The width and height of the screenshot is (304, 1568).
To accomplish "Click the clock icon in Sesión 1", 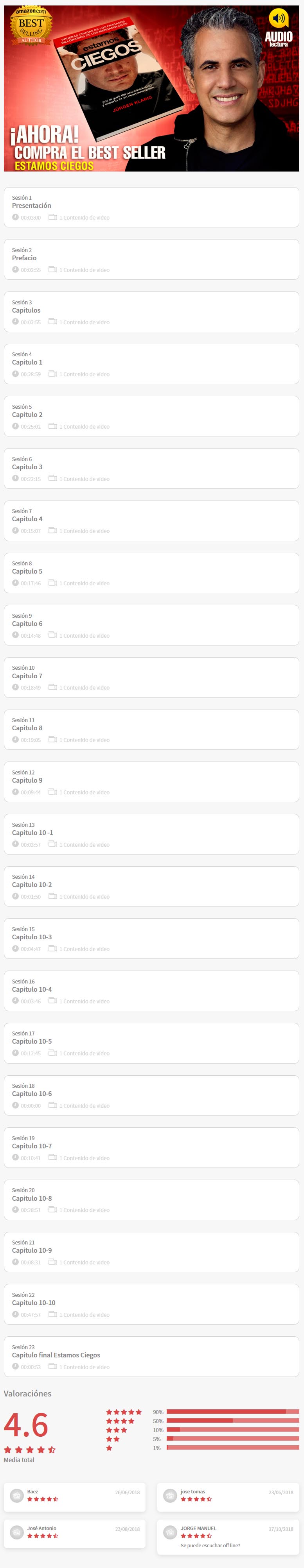I will 15,217.
